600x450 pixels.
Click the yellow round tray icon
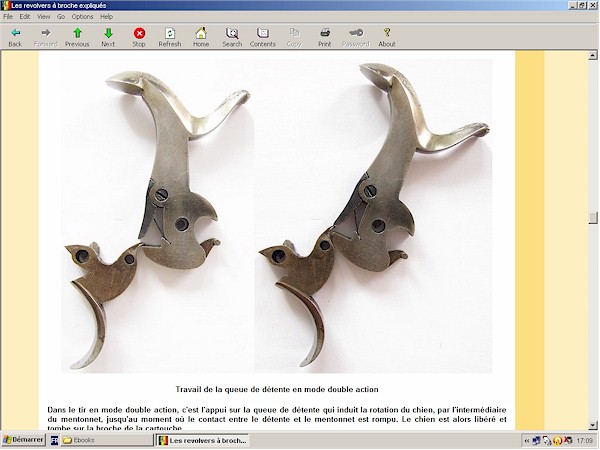pos(558,441)
